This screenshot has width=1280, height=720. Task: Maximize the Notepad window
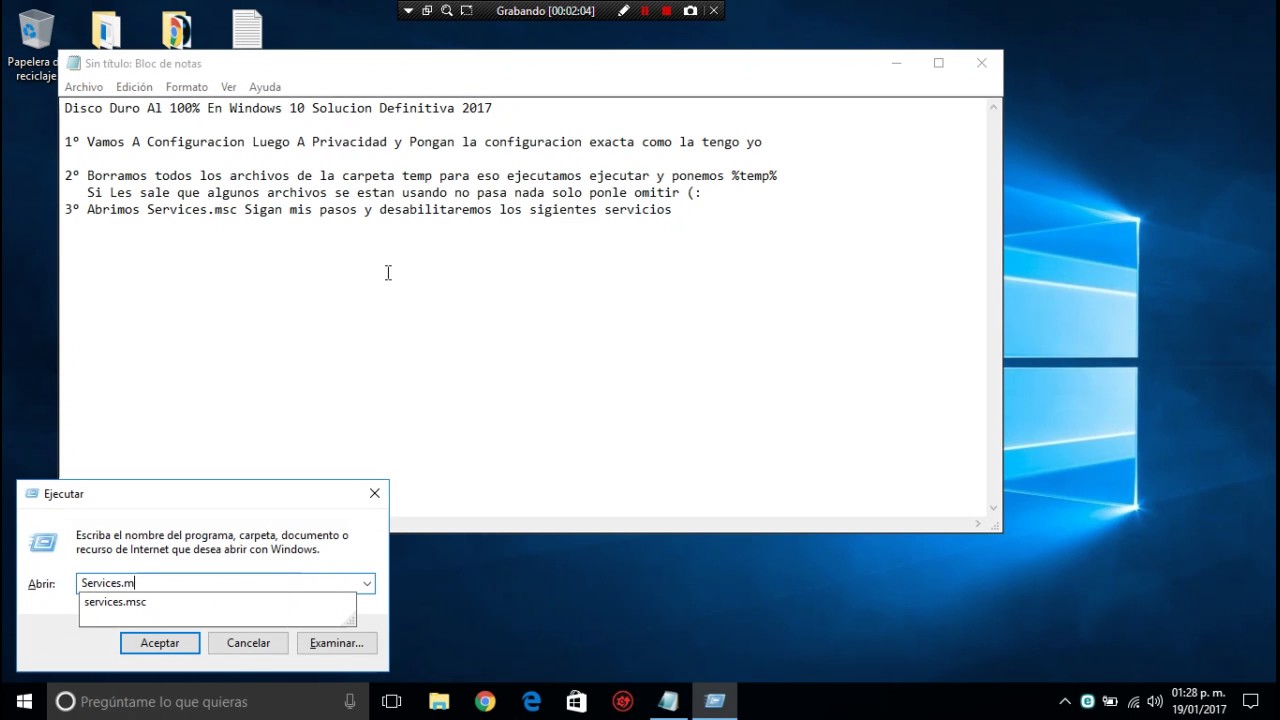(938, 63)
